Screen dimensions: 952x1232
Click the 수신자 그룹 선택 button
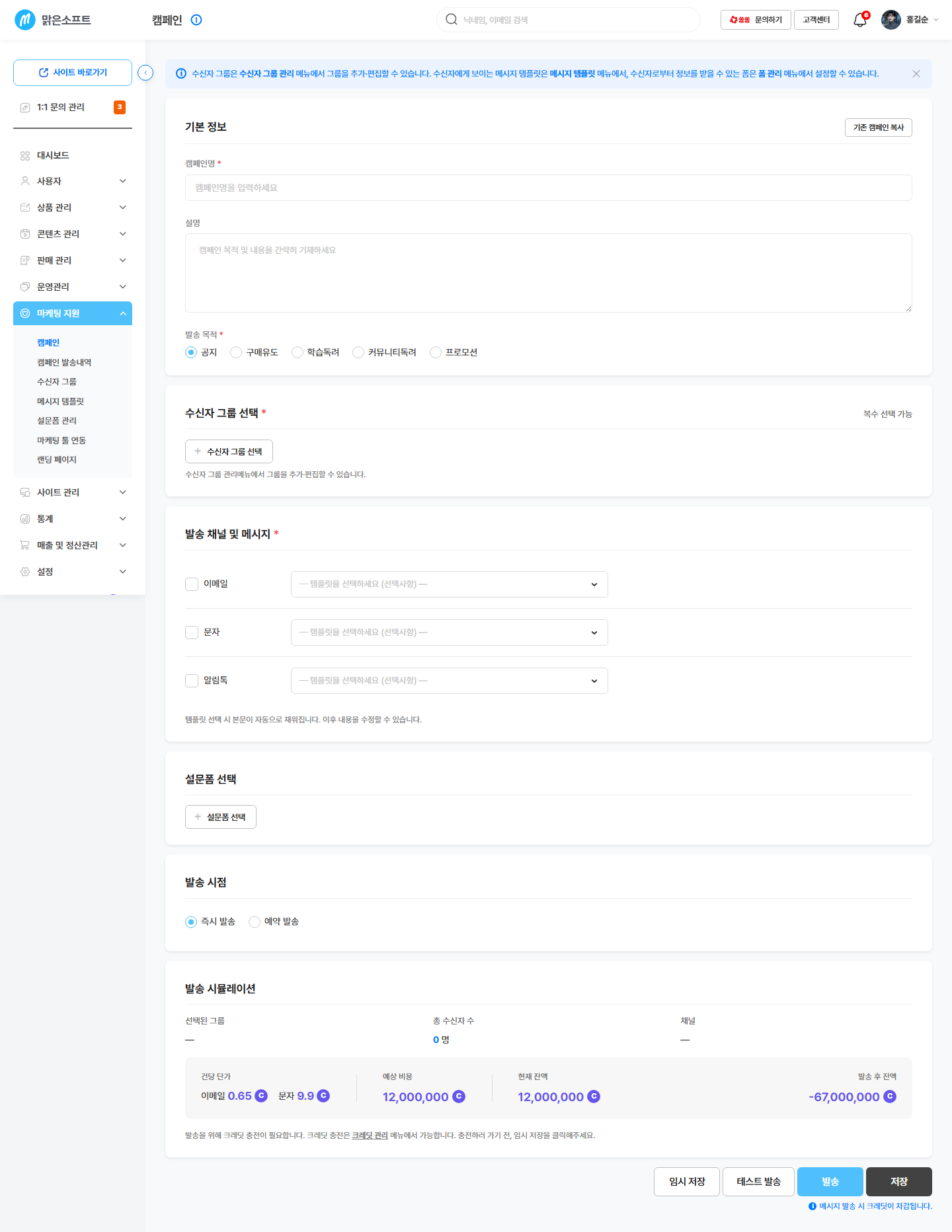point(229,451)
